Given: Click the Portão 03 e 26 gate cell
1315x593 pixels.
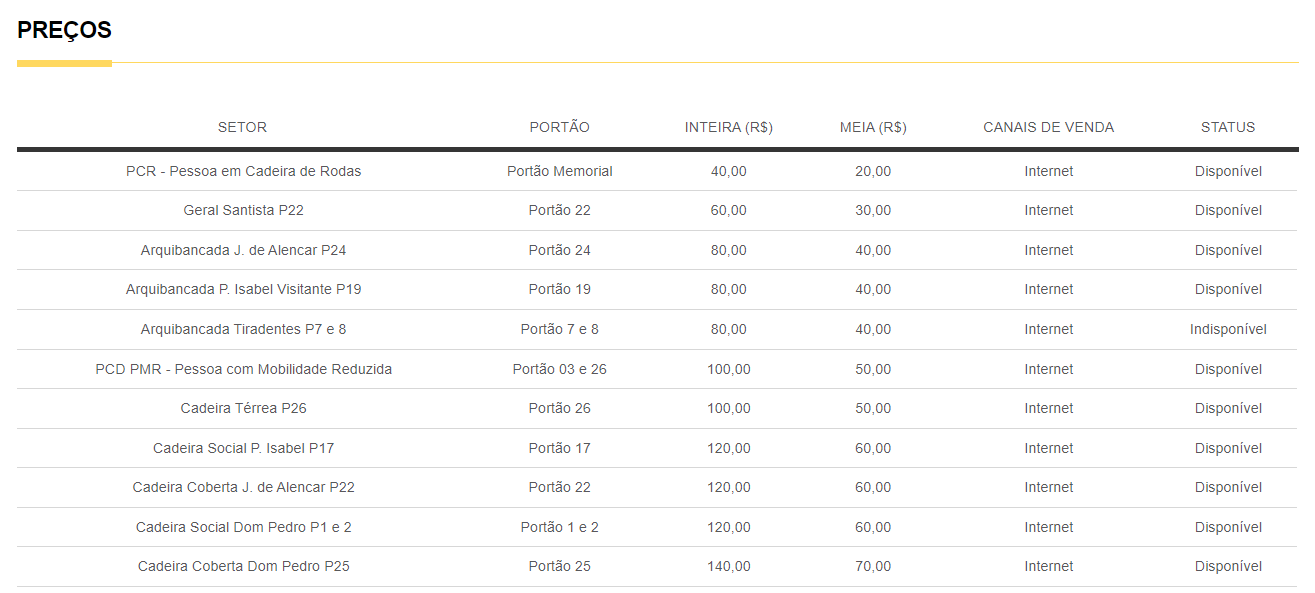Looking at the screenshot, I should [x=559, y=369].
